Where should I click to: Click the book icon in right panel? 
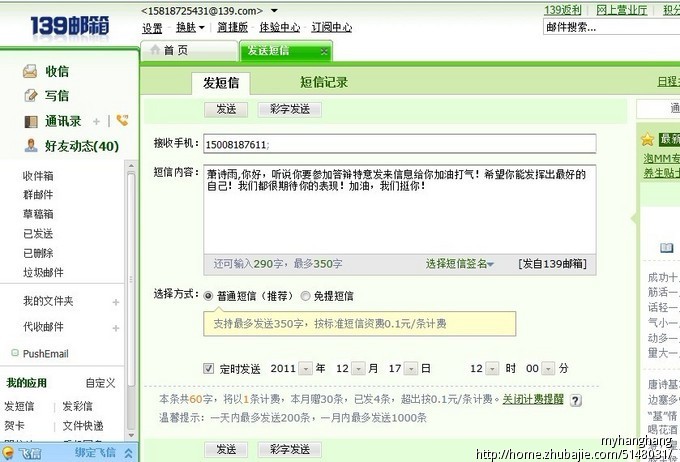pos(667,248)
